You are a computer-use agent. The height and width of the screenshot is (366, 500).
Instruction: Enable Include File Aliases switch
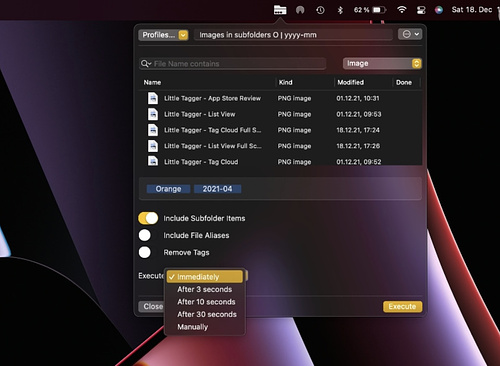(x=145, y=235)
